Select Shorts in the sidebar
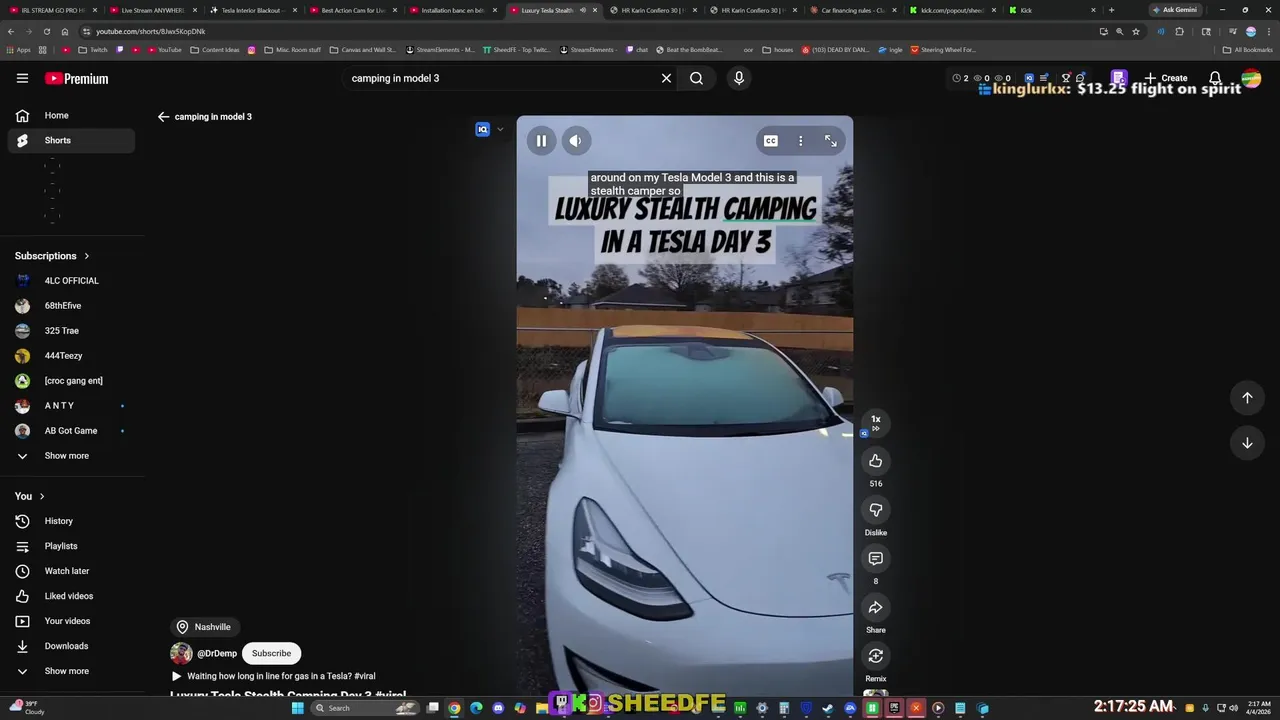The width and height of the screenshot is (1280, 720). 71,141
